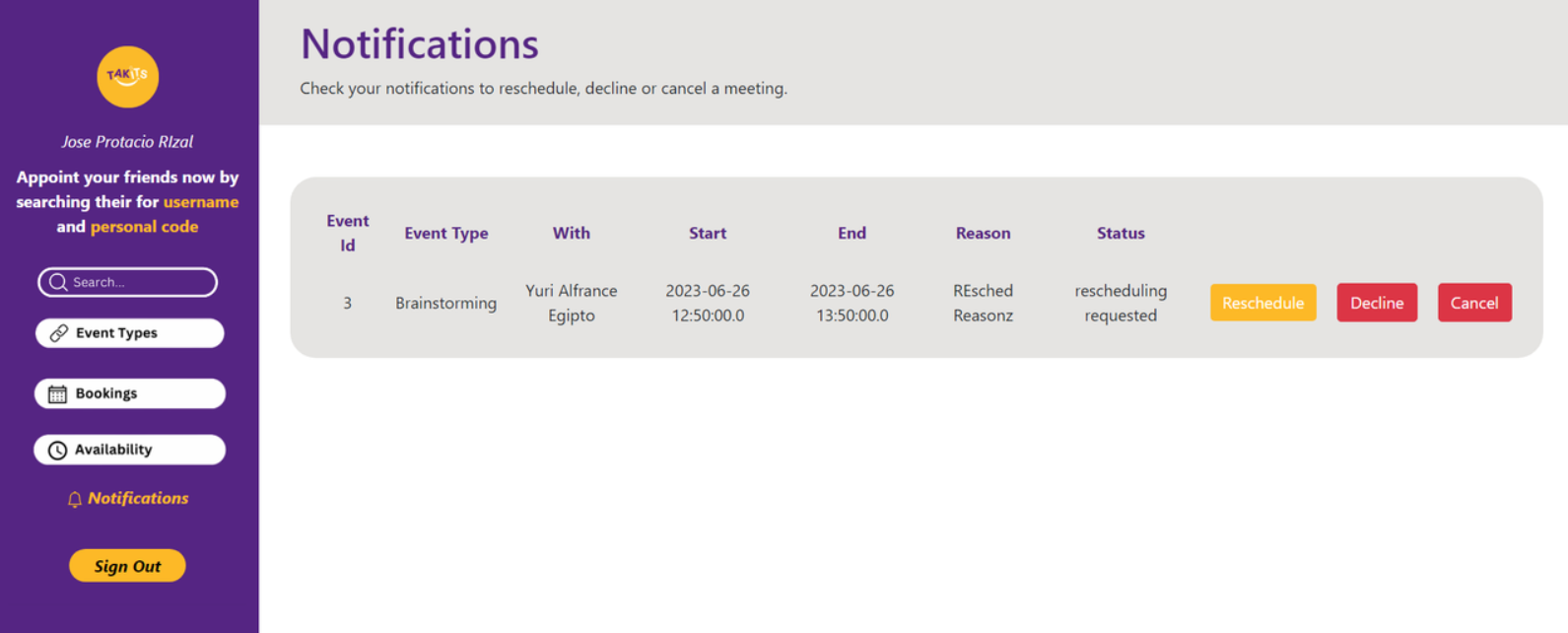Click the chain link icon on Event Types

pos(59,333)
